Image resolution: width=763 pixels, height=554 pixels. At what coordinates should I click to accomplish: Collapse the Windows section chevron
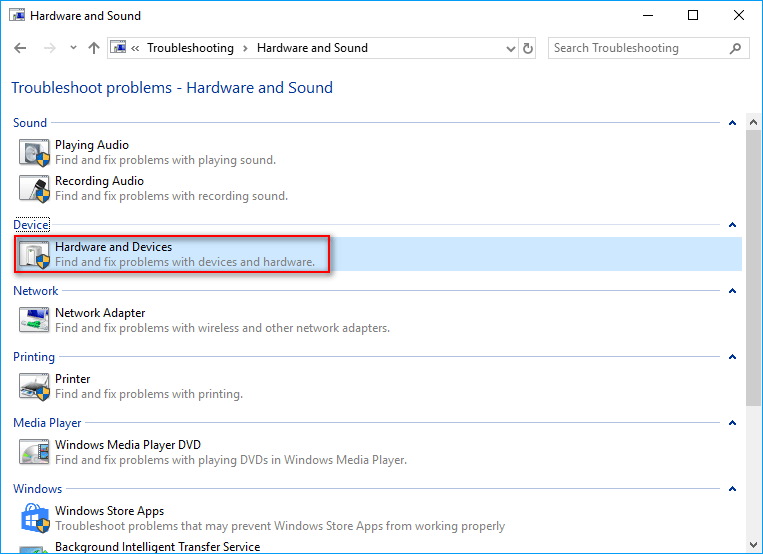732,489
